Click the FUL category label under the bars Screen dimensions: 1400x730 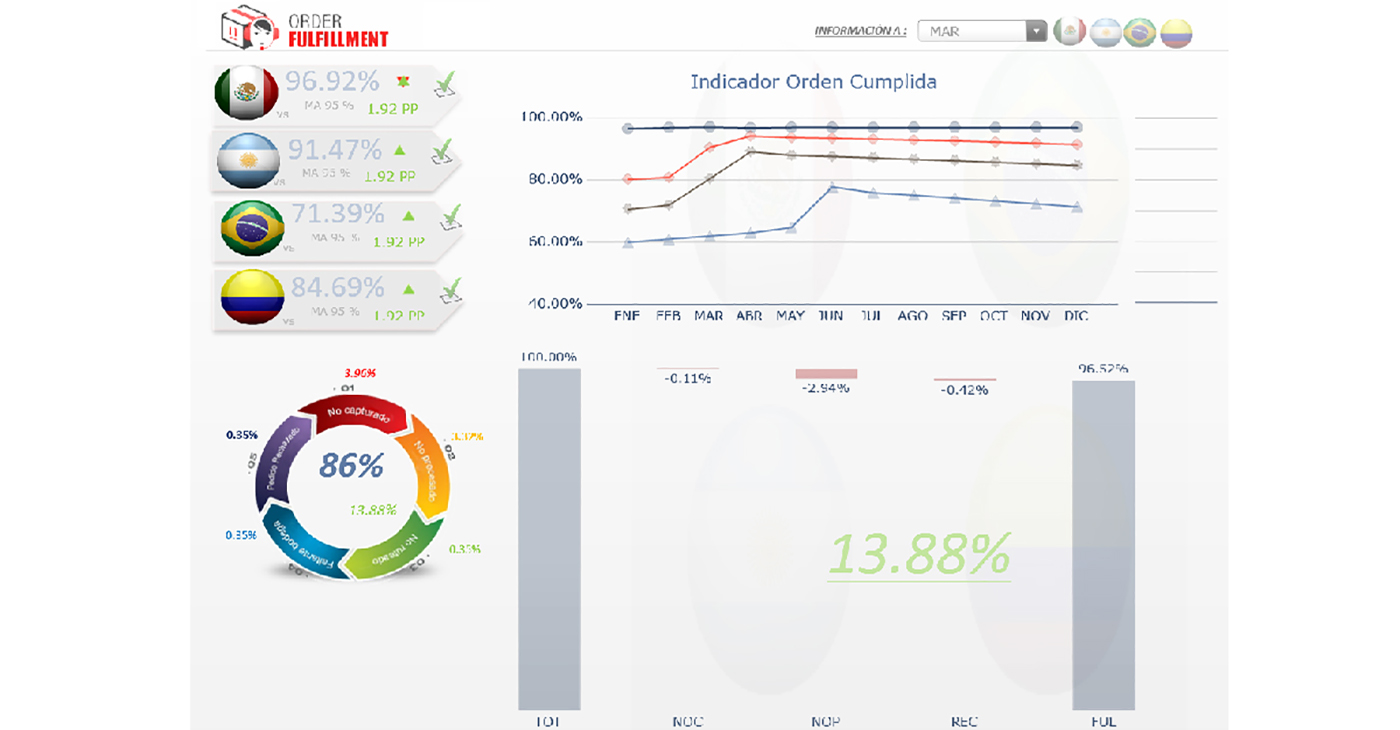tap(1103, 721)
